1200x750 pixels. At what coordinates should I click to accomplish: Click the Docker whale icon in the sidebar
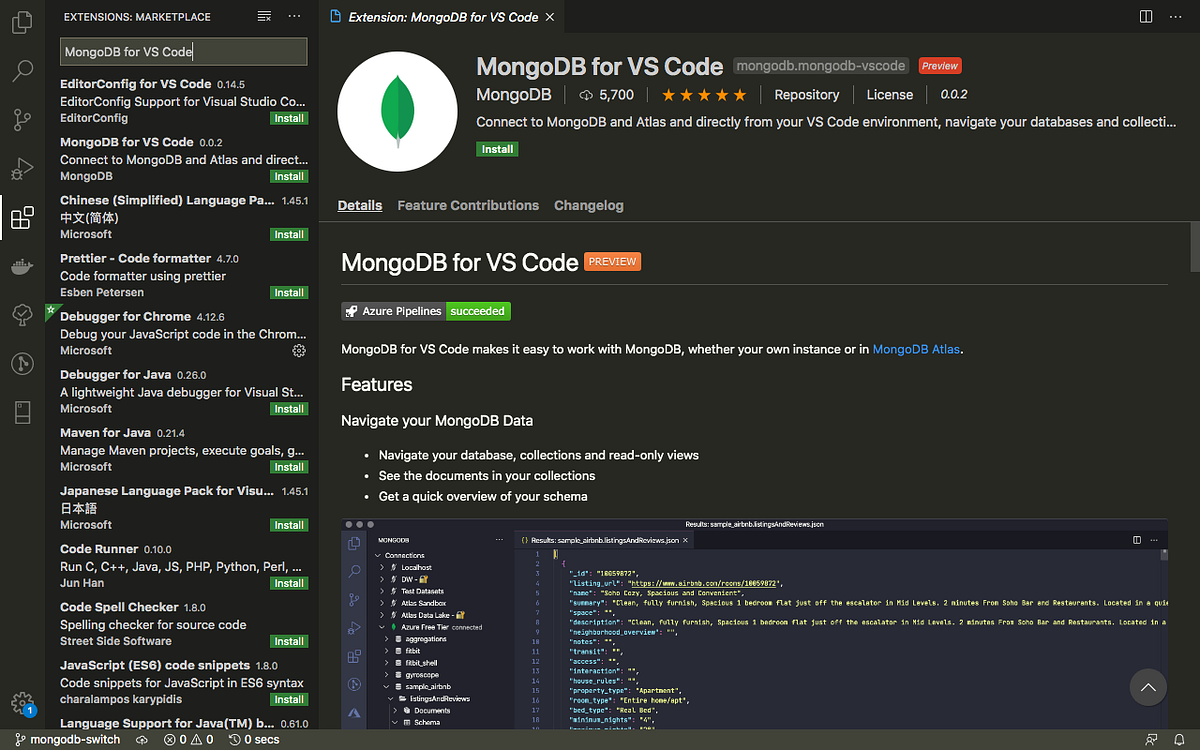tap(22, 266)
